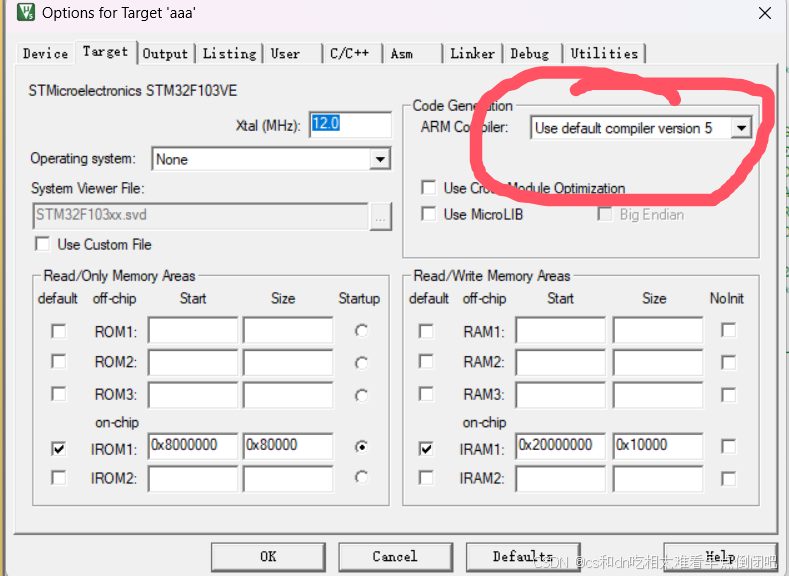Click the IROM2 Start address field
The height and width of the screenshot is (576, 789).
(193, 479)
